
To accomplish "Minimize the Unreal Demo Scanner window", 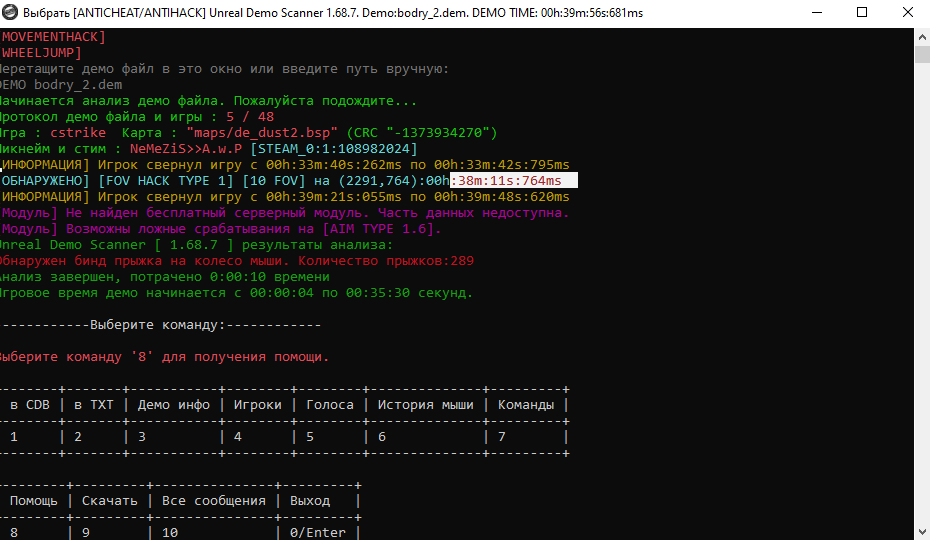I will pyautogui.click(x=813, y=14).
